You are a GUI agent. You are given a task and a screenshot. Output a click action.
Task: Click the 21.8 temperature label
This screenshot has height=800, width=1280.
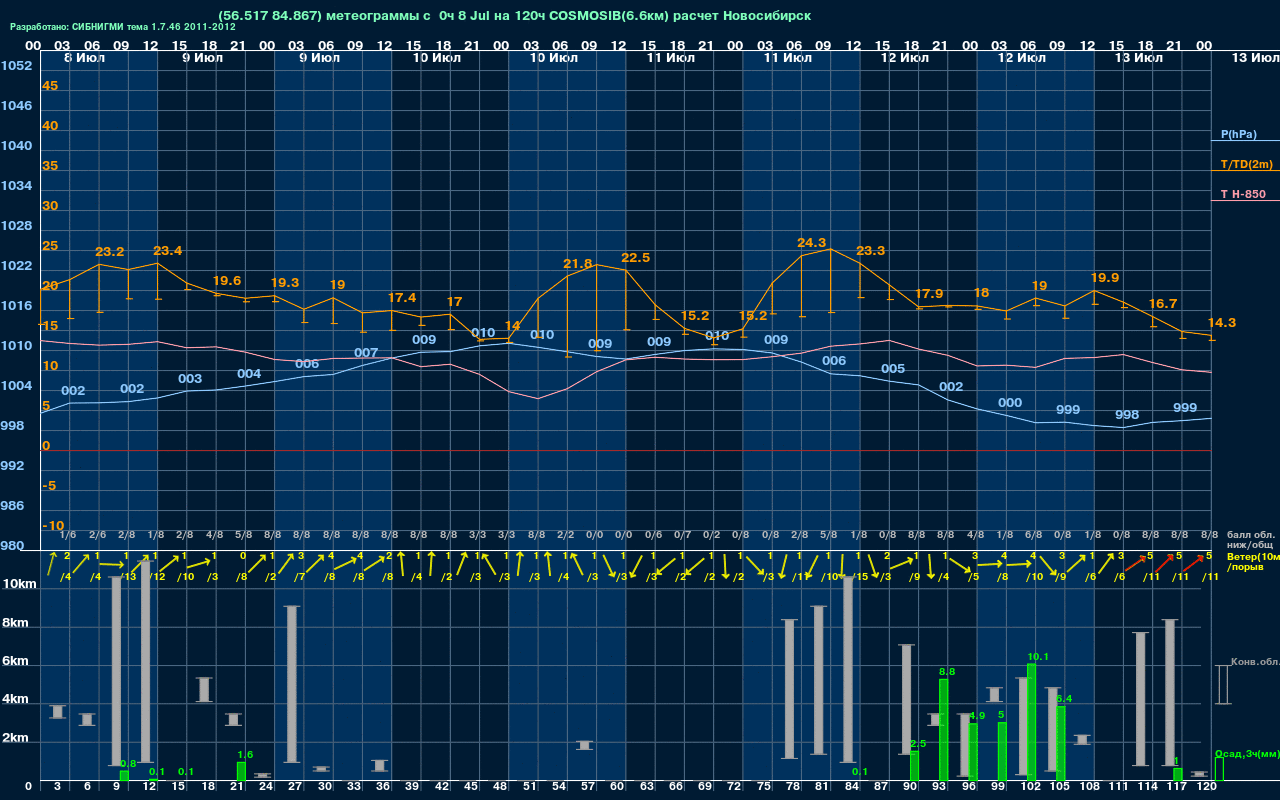[577, 264]
